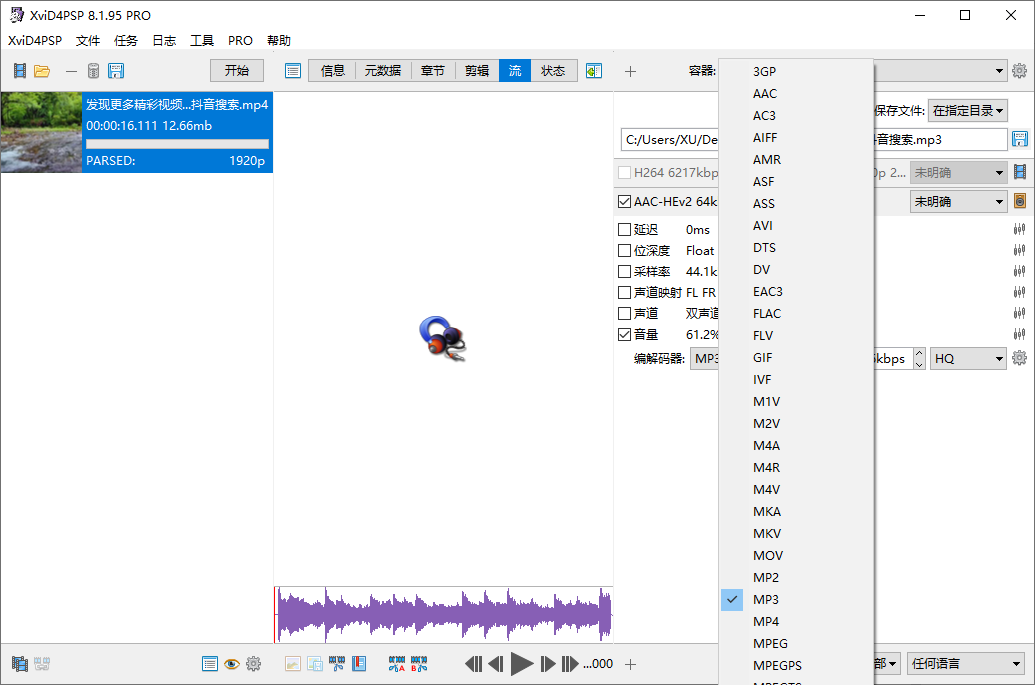1035x685 pixels.
Task: Switch to the 元数据 tab
Action: (x=382, y=71)
